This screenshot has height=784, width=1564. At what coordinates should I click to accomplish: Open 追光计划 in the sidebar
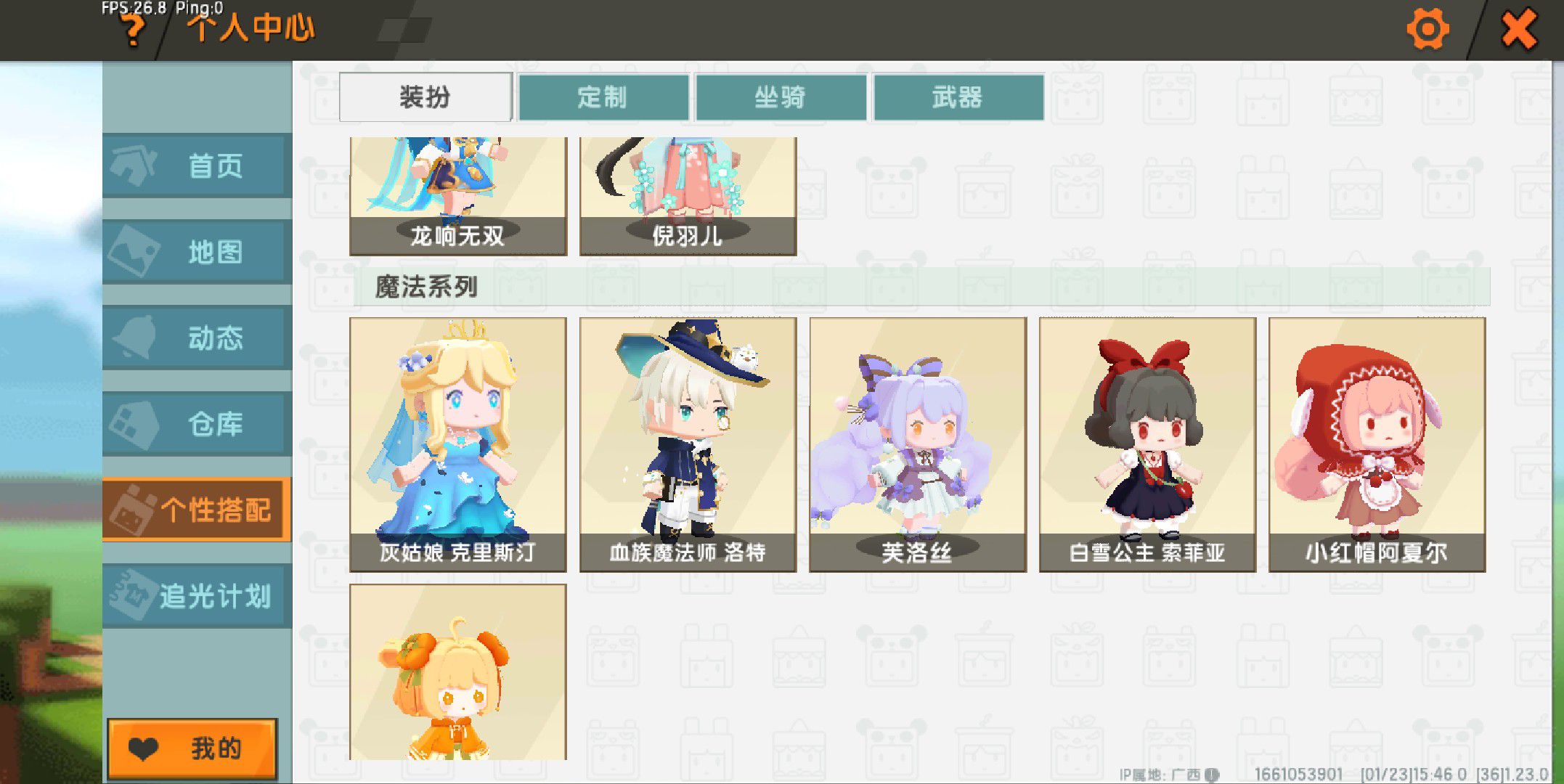[197, 596]
